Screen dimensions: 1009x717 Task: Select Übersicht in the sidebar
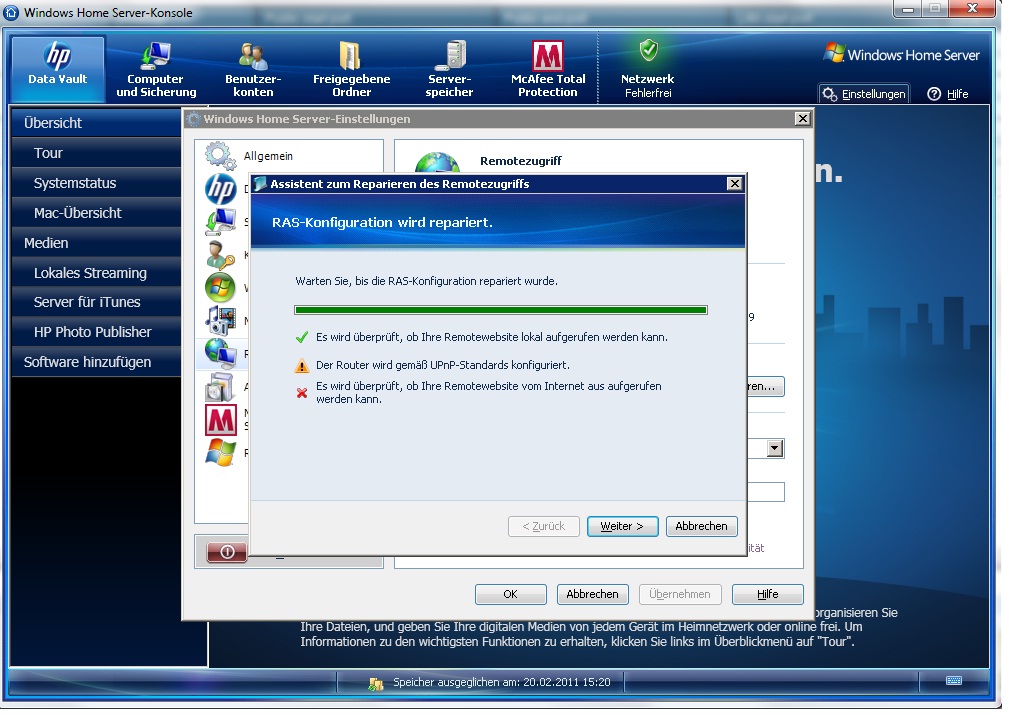[x=97, y=123]
